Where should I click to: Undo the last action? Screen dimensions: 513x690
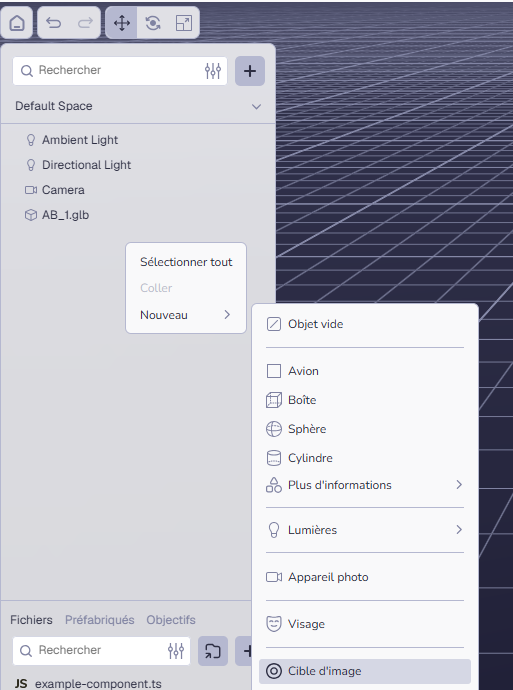click(x=54, y=22)
